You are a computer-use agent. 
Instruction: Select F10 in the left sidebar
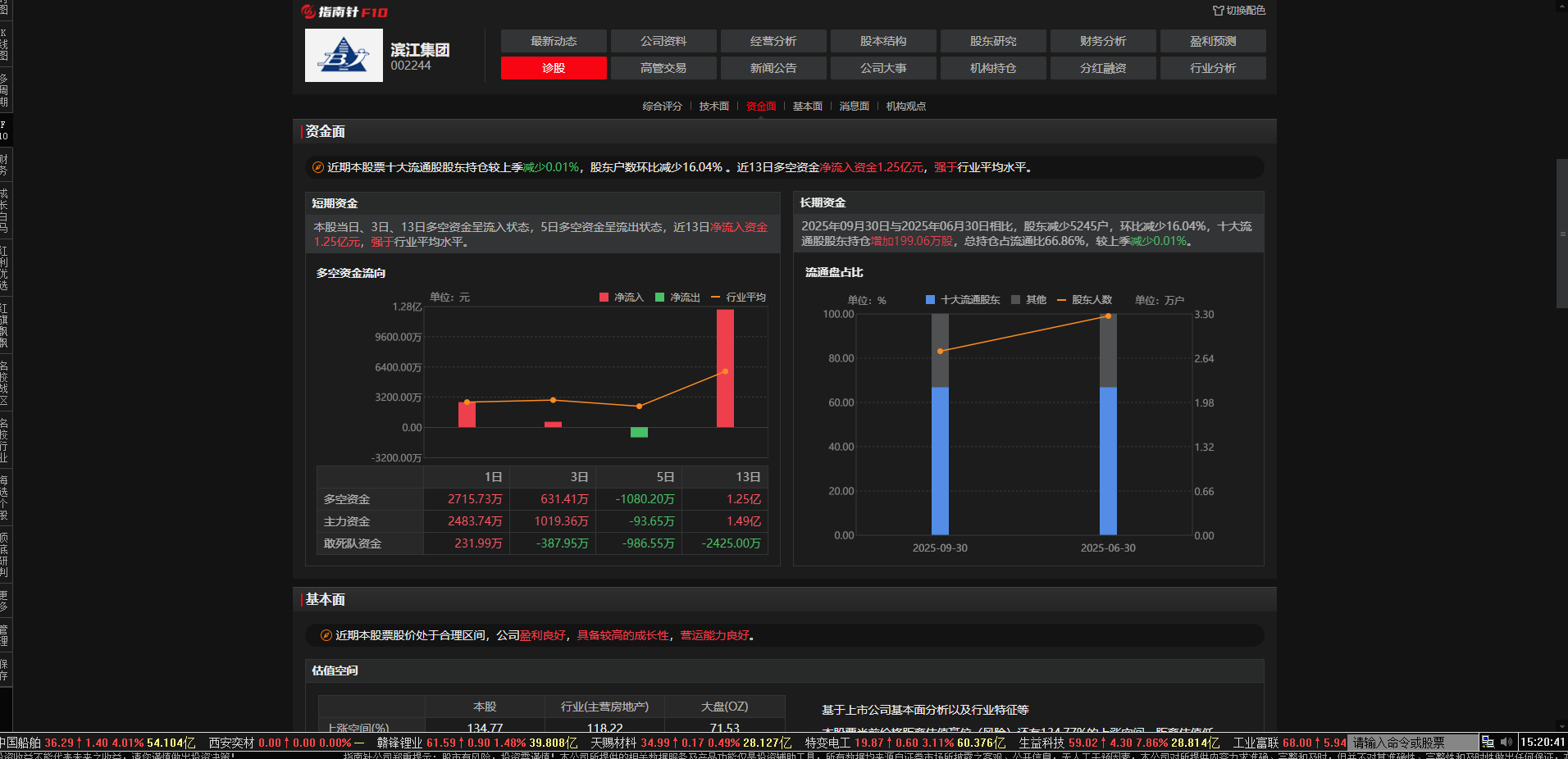(x=4, y=130)
